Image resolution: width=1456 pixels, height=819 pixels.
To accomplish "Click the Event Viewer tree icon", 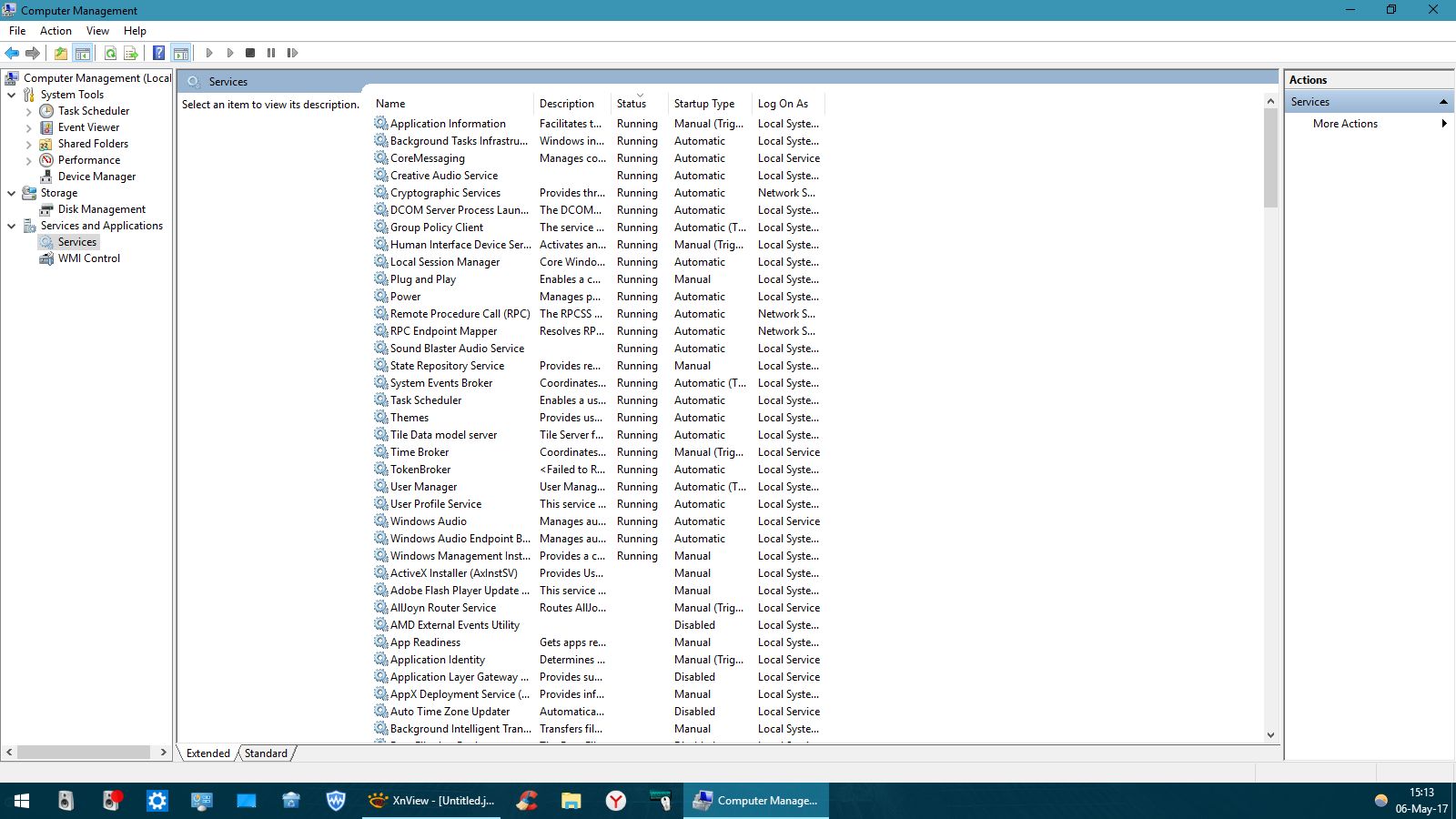I will tap(46, 127).
